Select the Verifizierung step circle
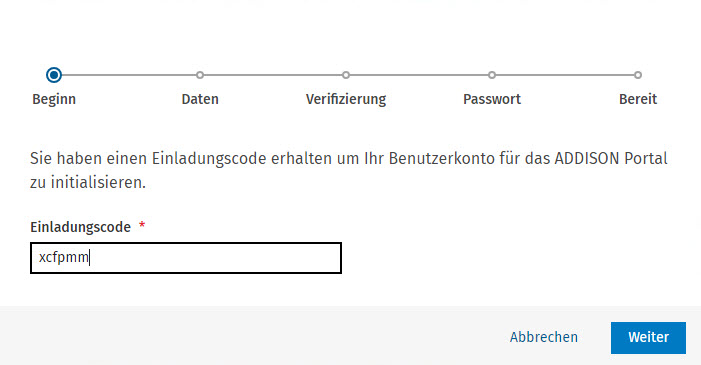Viewport: 701px width, 365px height. pyautogui.click(x=346, y=75)
